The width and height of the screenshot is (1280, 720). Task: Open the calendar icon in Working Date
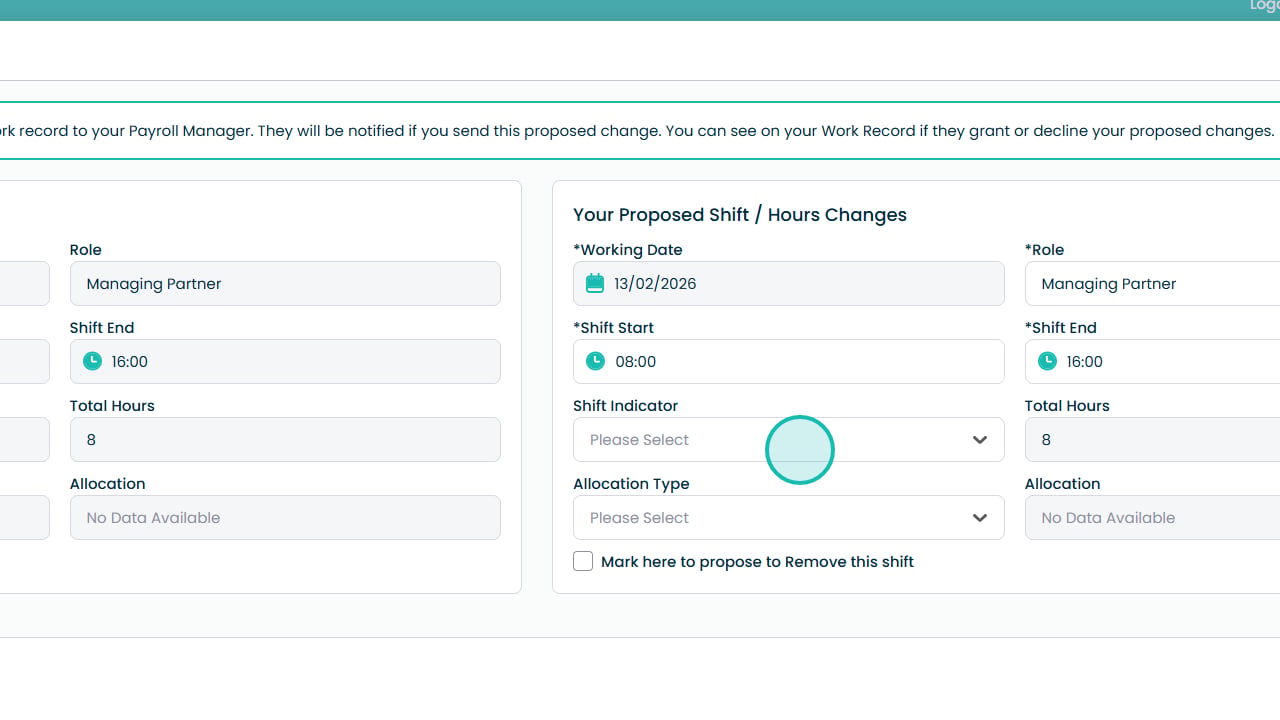595,284
